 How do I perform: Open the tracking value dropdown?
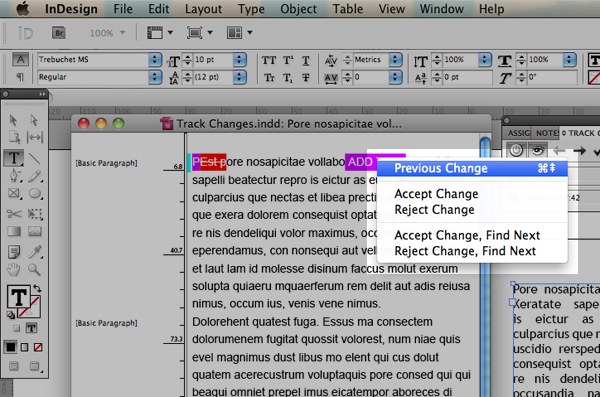point(395,77)
